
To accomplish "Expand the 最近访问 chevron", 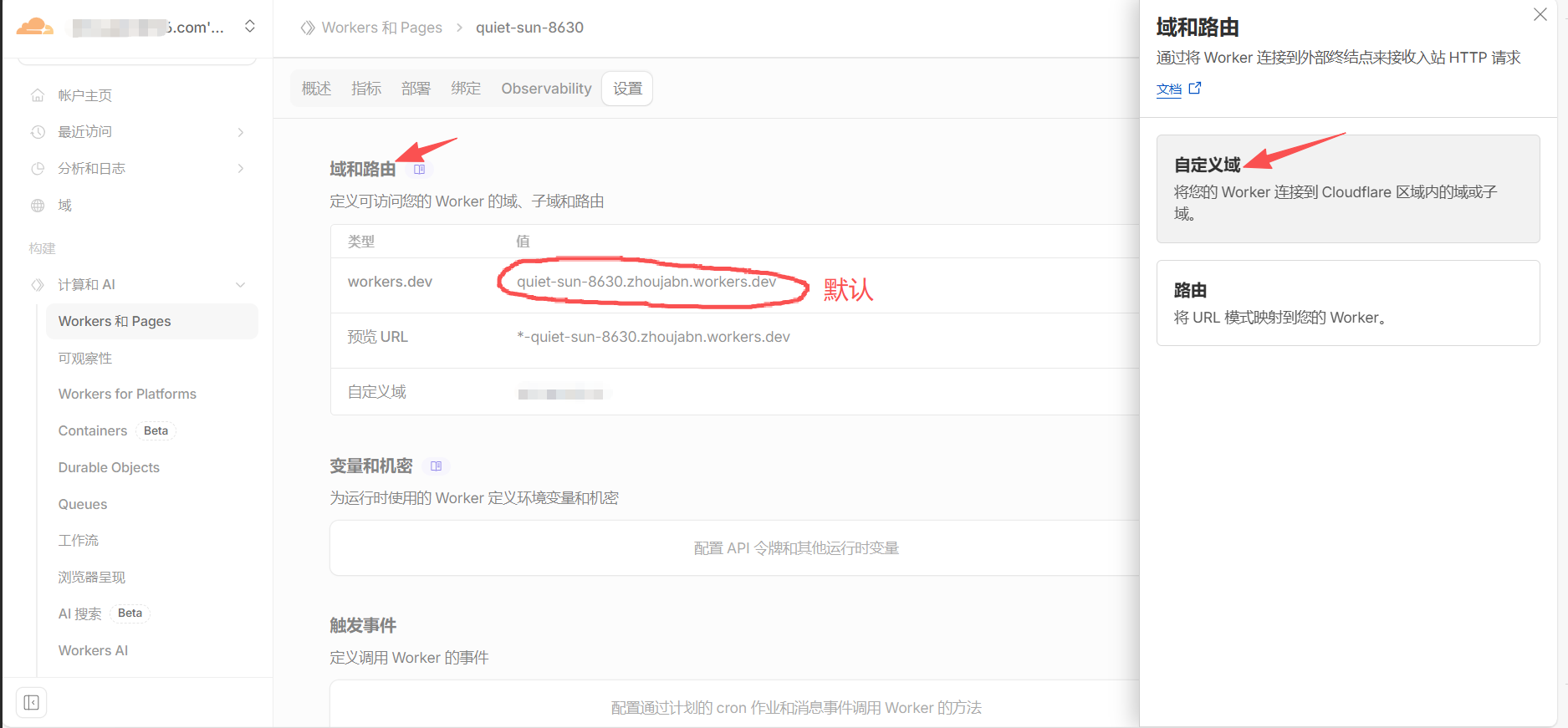I will click(241, 132).
